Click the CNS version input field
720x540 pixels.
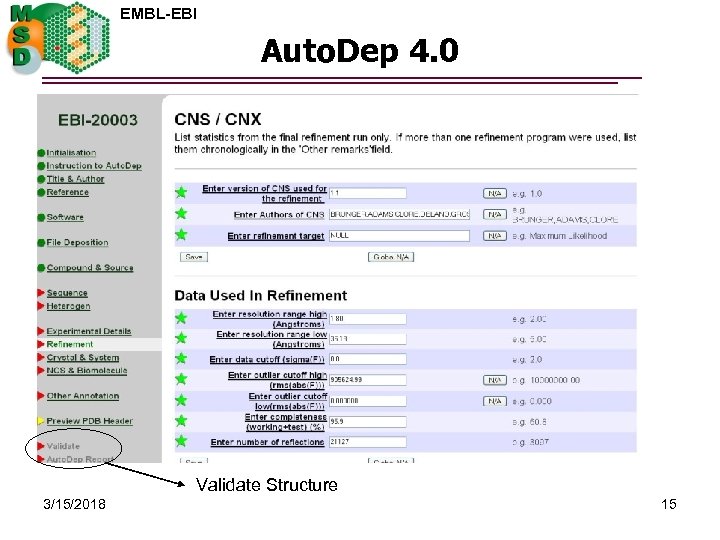point(367,193)
